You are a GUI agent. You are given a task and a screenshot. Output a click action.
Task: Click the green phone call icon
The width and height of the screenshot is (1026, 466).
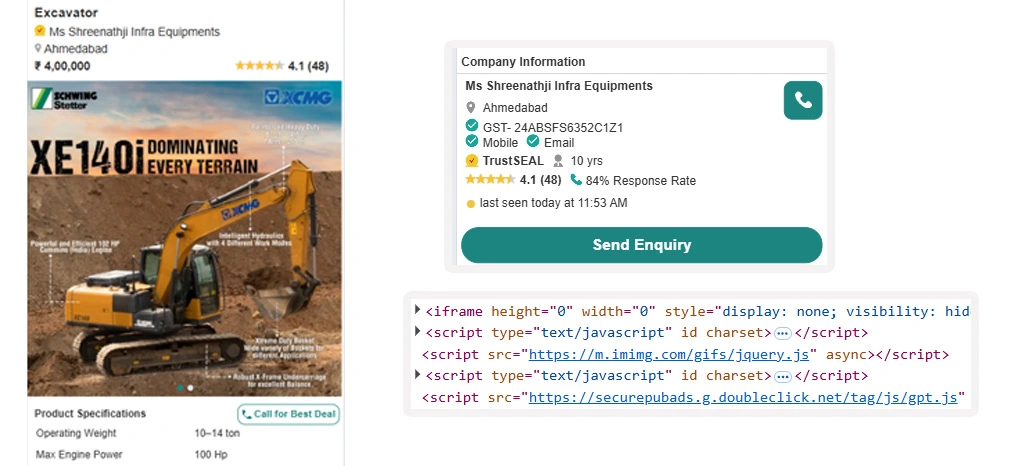click(802, 100)
